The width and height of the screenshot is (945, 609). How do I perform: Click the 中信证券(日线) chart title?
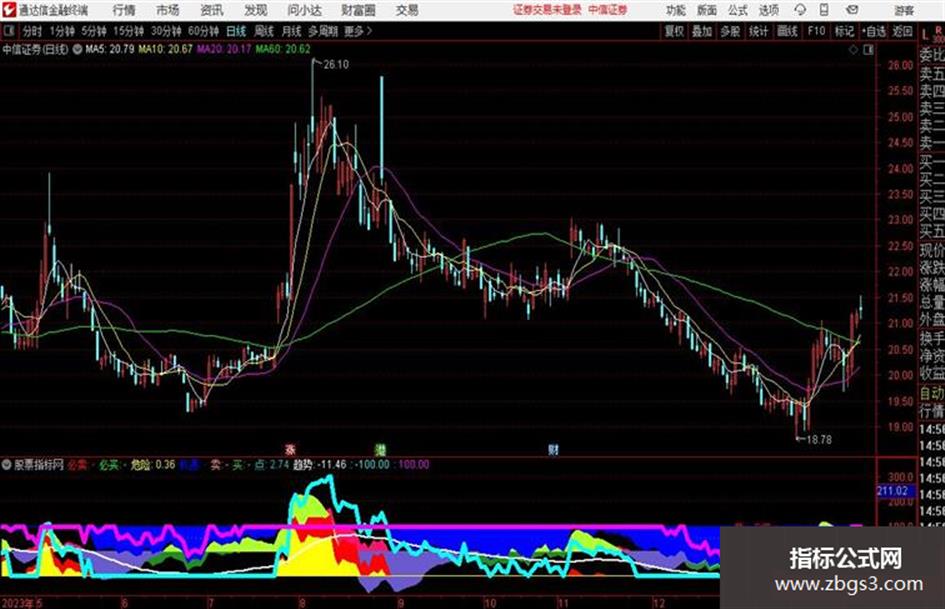[x=36, y=49]
